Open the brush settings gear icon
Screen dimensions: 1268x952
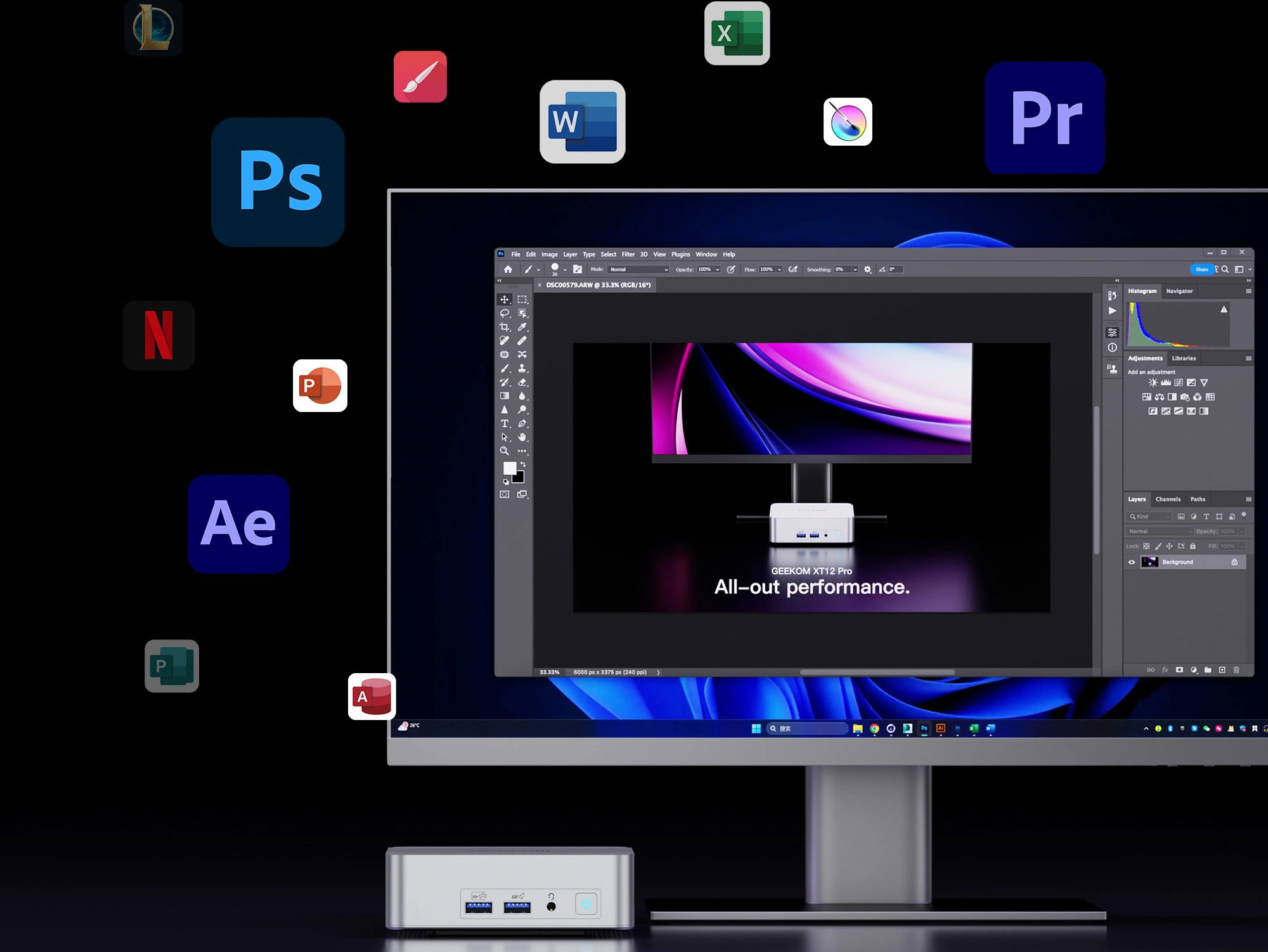click(x=868, y=269)
